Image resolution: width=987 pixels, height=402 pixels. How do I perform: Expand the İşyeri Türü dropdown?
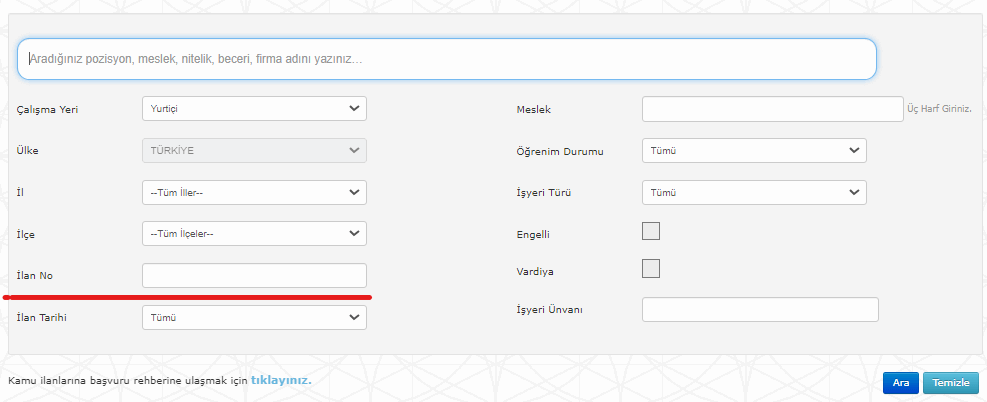click(x=754, y=192)
